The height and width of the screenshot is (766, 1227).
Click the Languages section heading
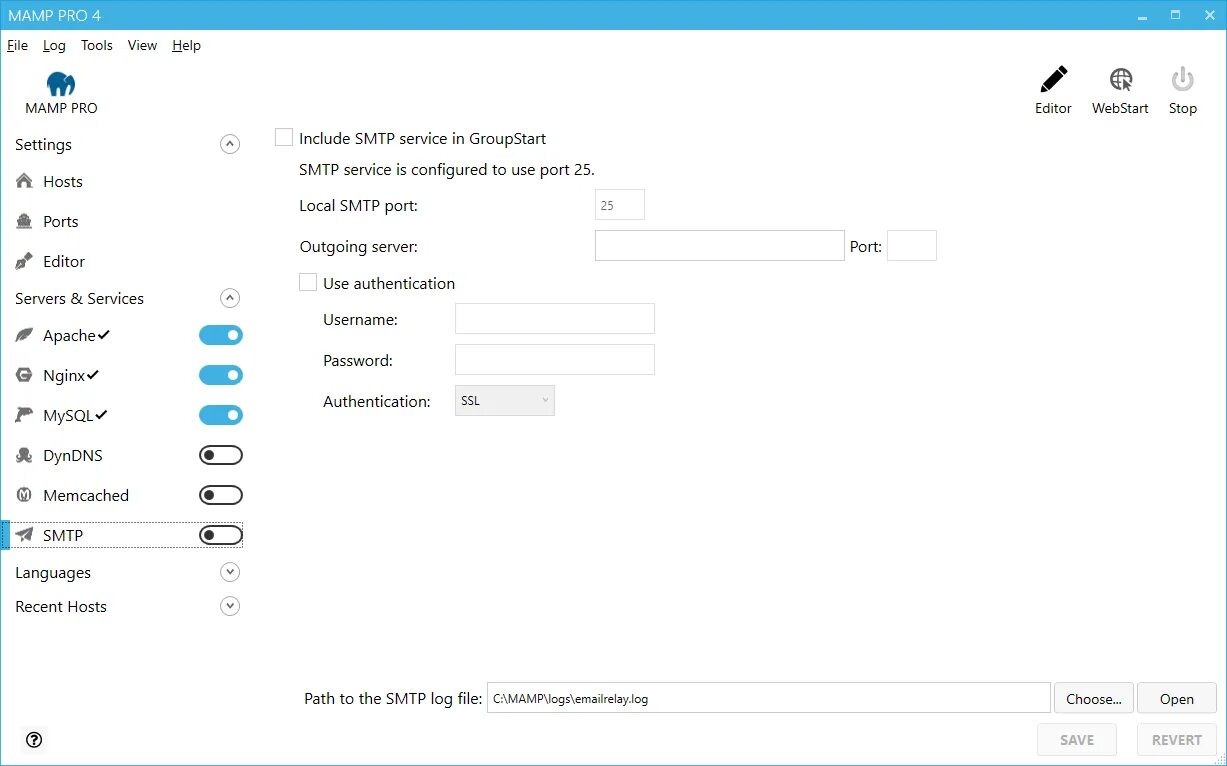pyautogui.click(x=53, y=572)
